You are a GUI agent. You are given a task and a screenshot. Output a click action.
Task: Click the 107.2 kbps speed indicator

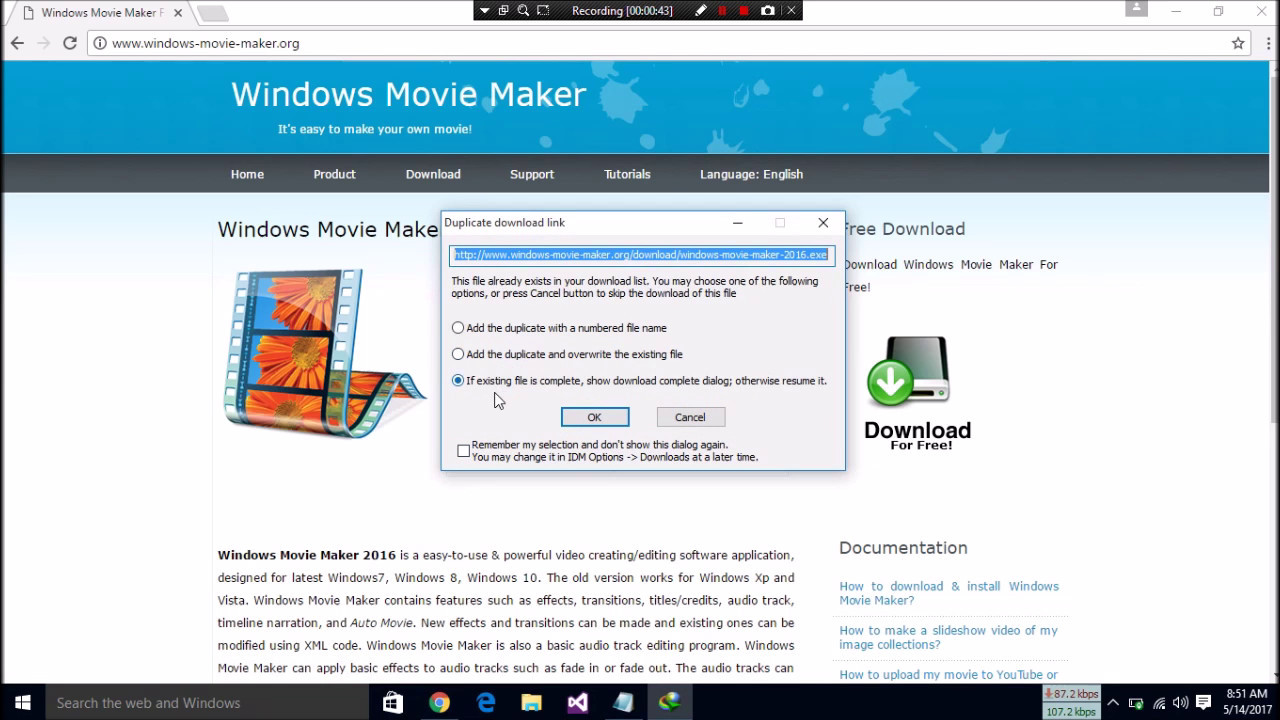pos(1072,712)
